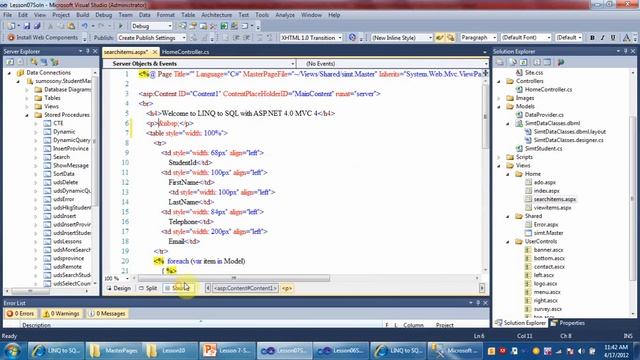Click the 0 Warnings filter button

point(61,313)
